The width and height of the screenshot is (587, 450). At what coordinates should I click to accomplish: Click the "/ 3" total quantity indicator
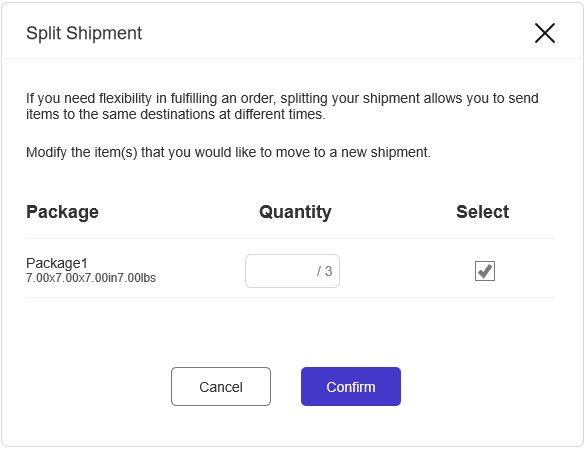(324, 271)
